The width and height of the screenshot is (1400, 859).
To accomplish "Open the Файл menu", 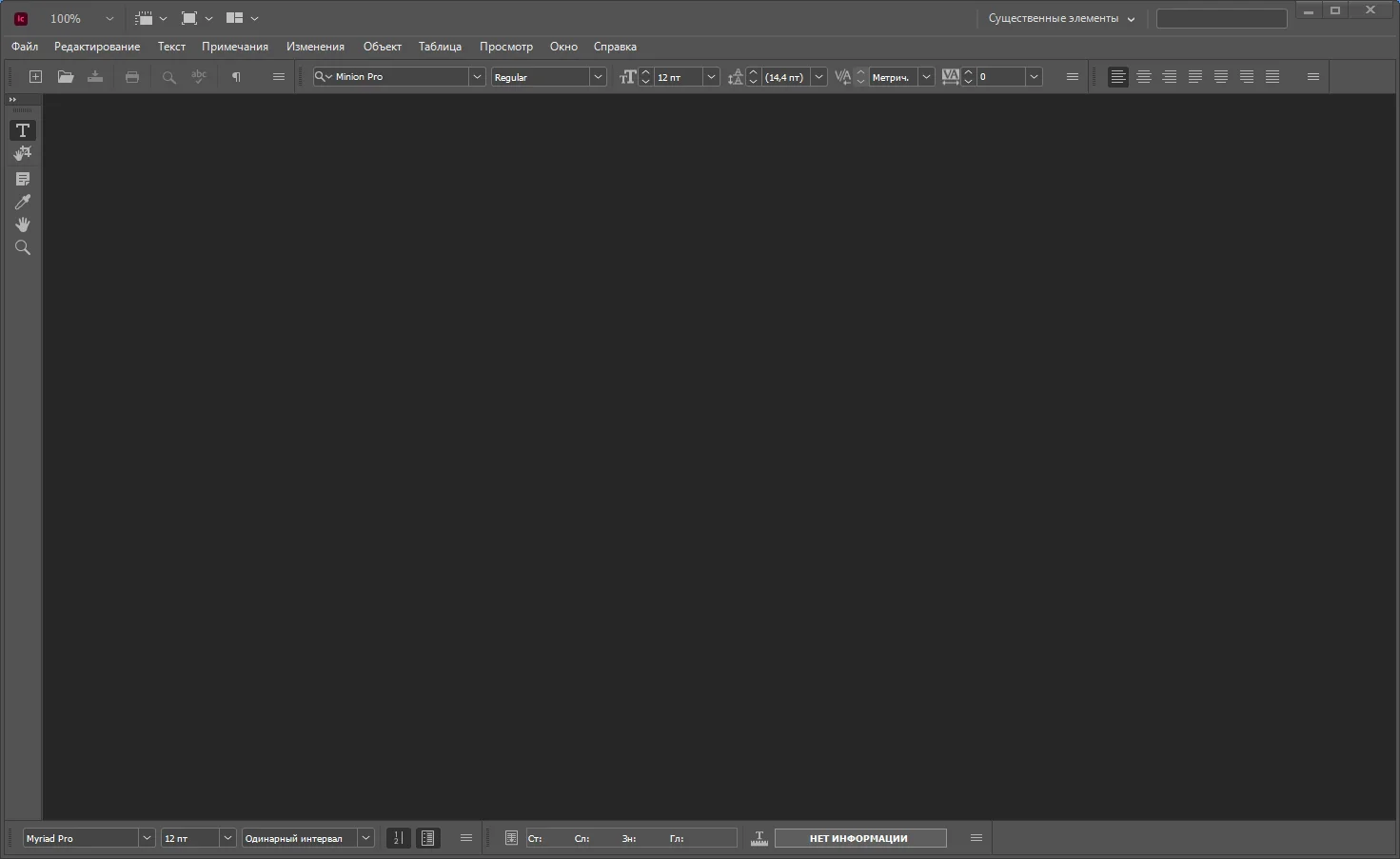I will tap(25, 47).
